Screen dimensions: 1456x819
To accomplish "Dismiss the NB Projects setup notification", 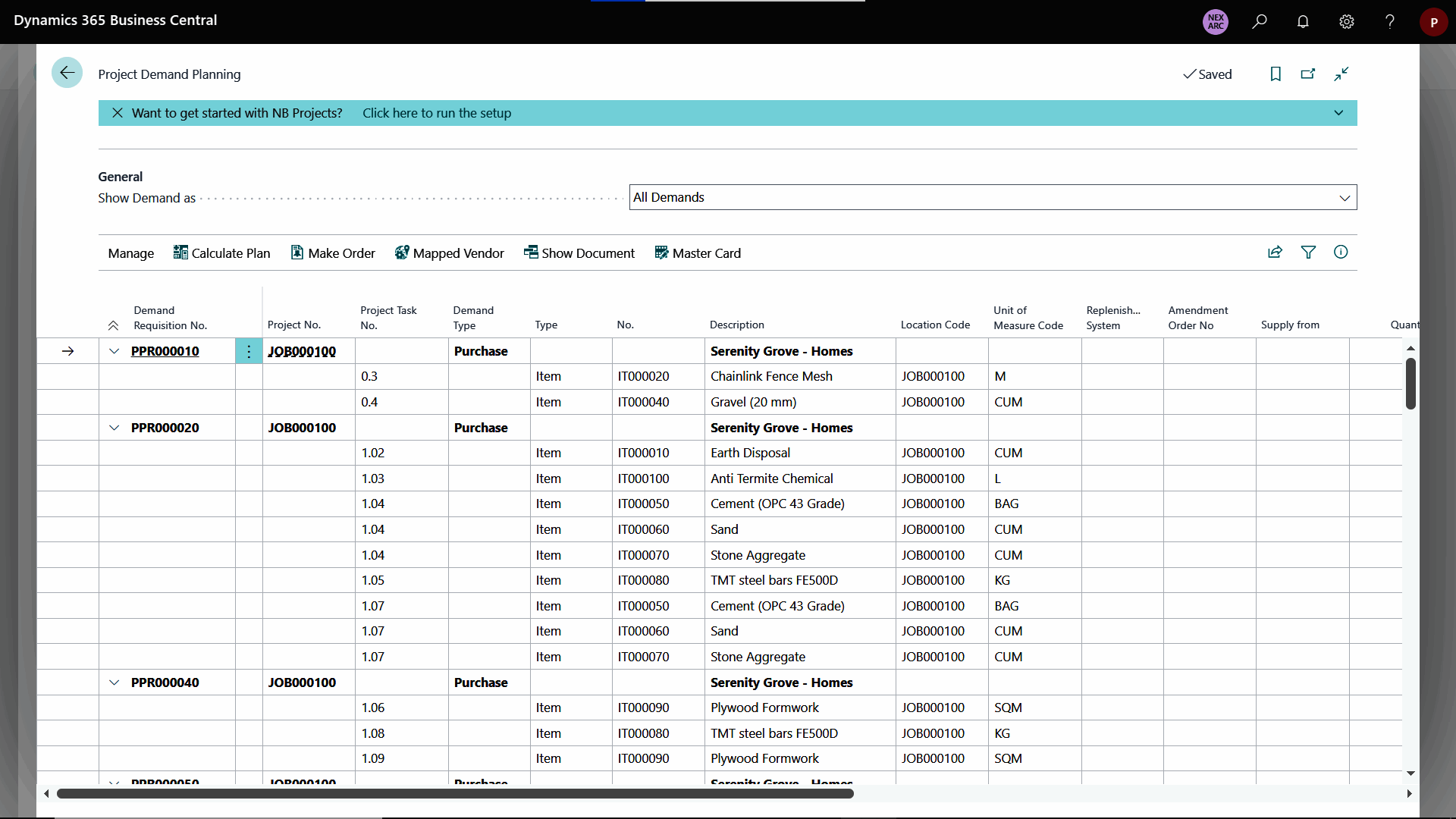I will [118, 113].
